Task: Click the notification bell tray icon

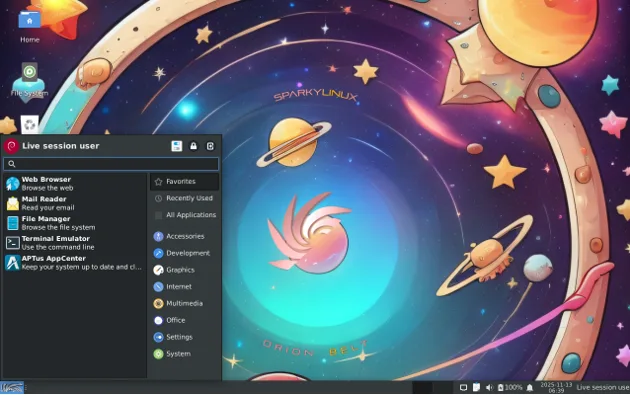Action: (530, 388)
